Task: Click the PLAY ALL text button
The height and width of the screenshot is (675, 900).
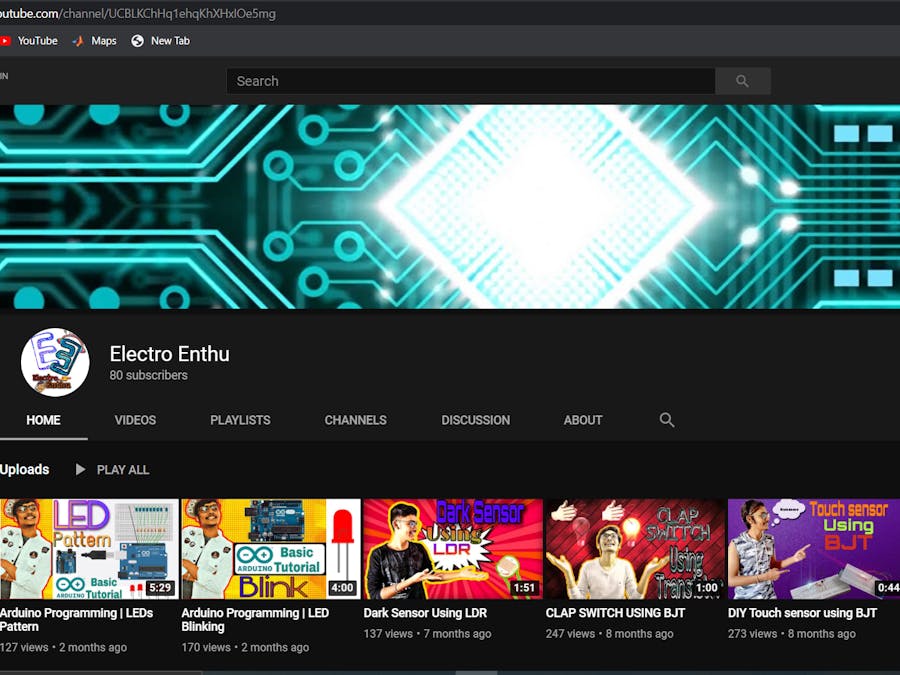Action: pos(123,470)
